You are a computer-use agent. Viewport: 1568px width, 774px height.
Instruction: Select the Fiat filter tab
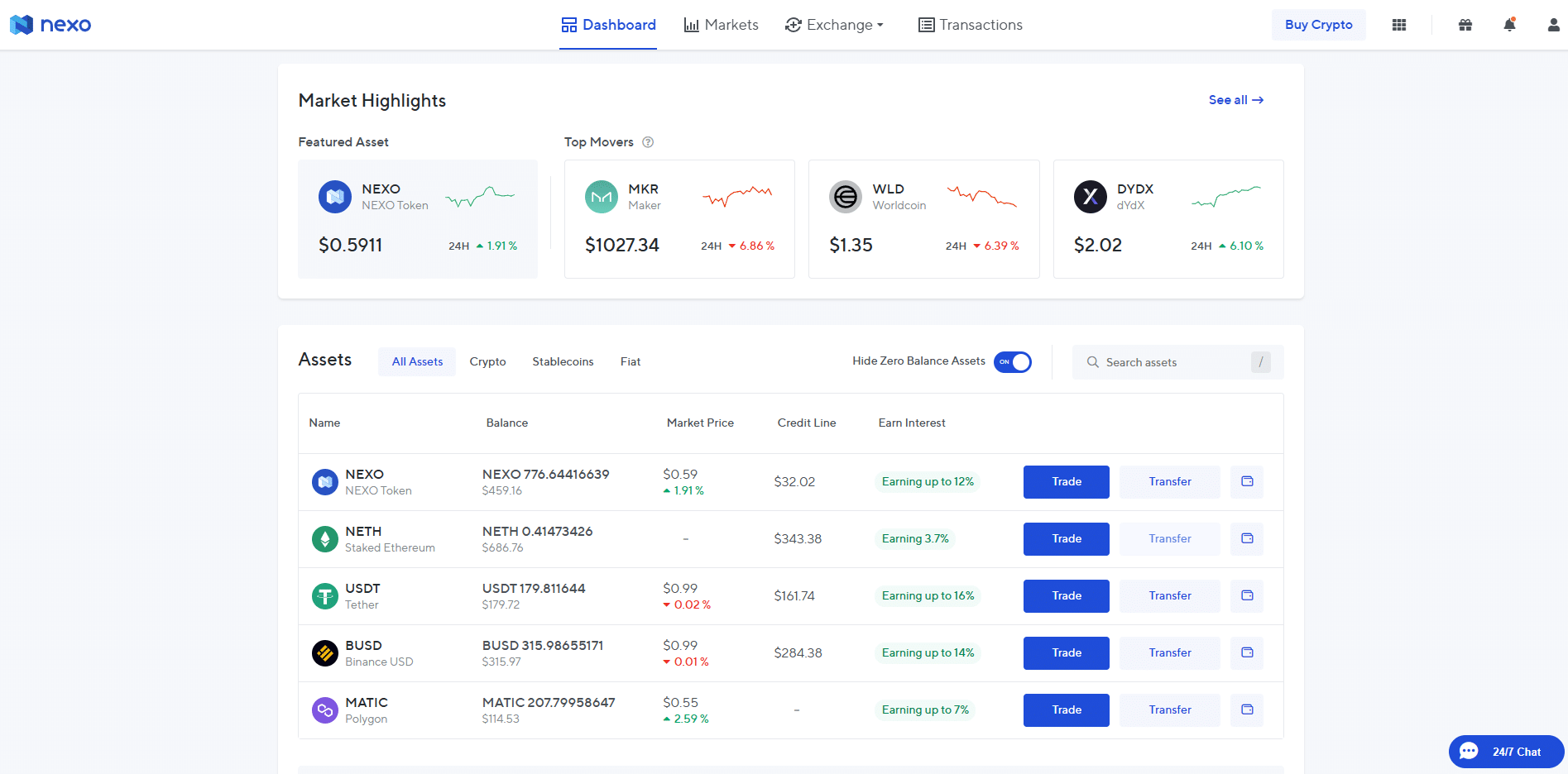point(631,362)
